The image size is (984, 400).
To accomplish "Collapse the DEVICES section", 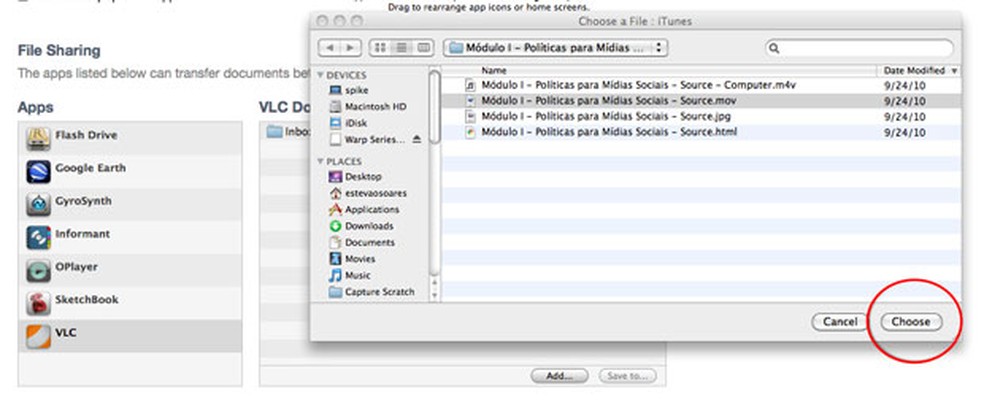I will click(x=321, y=75).
